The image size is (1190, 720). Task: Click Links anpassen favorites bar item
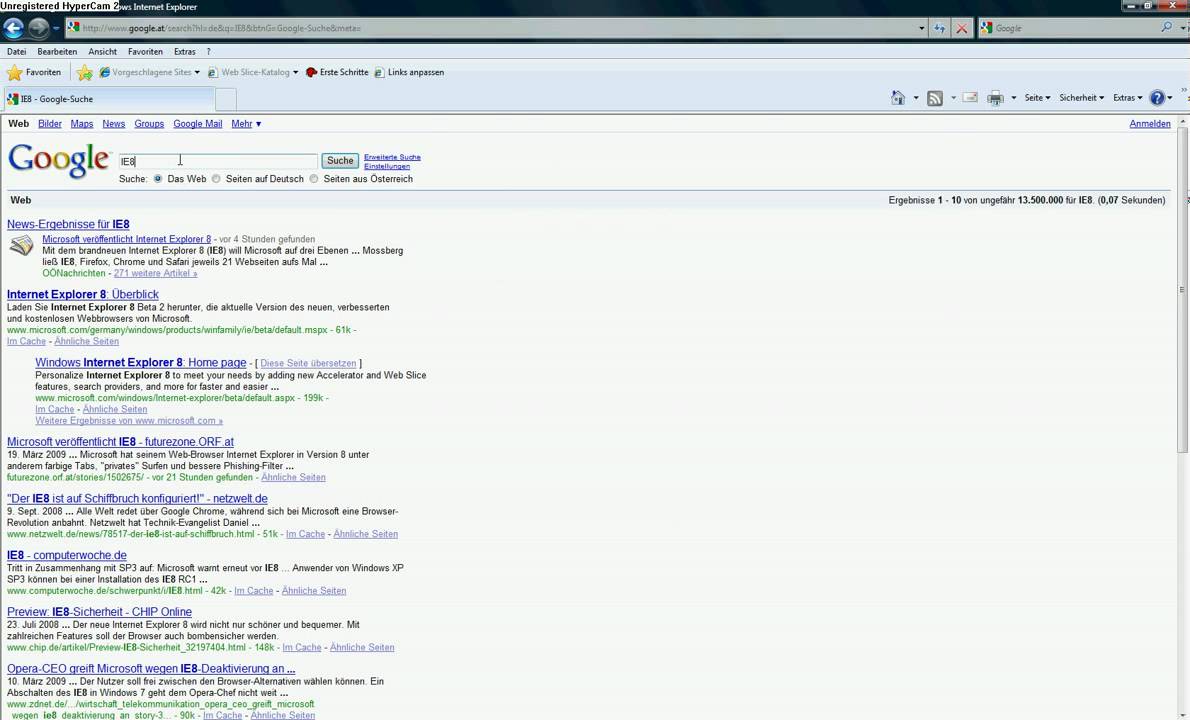point(409,72)
